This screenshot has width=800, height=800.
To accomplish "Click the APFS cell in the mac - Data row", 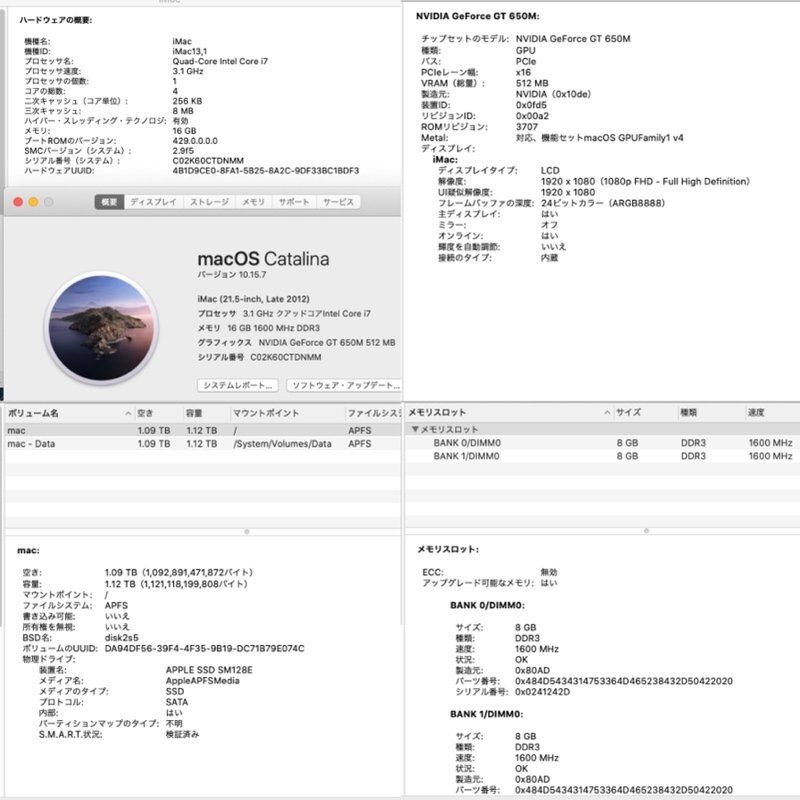I will 360,444.
